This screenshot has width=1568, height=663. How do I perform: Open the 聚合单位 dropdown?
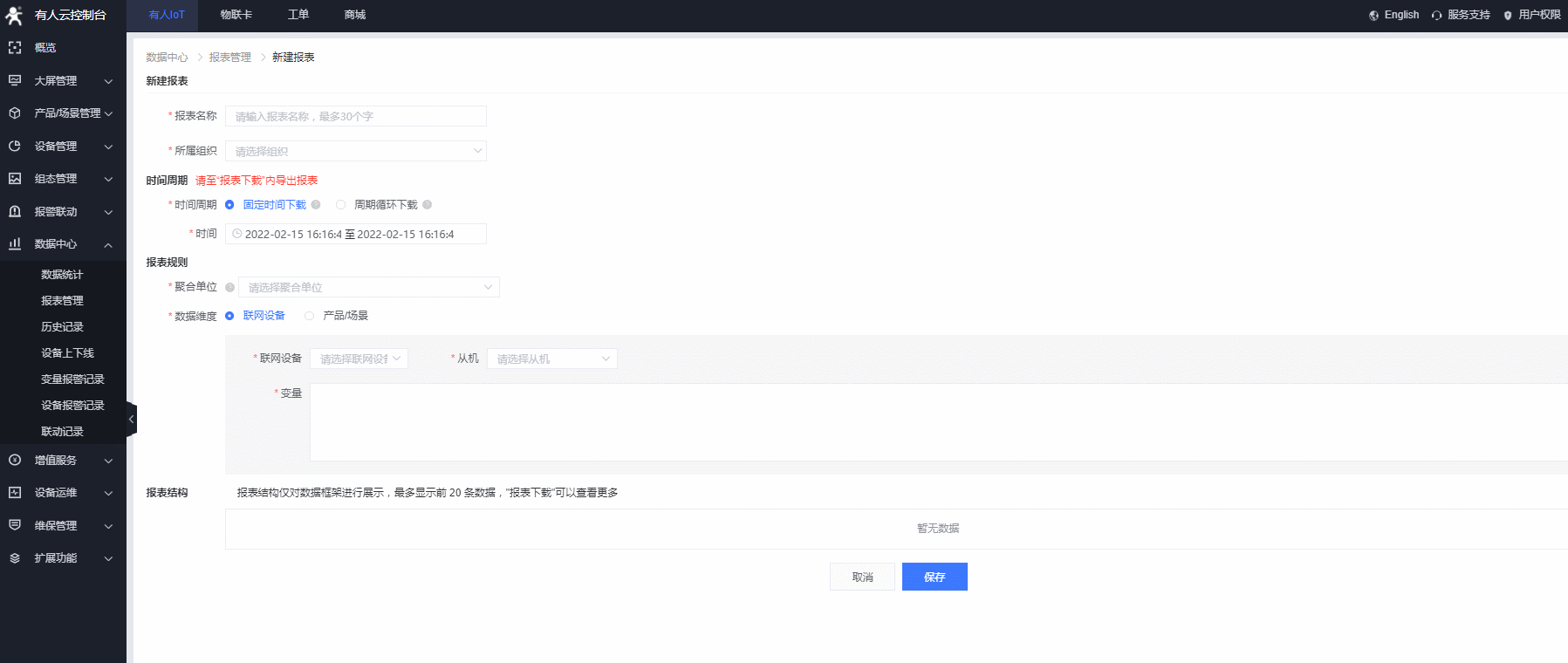click(x=369, y=287)
